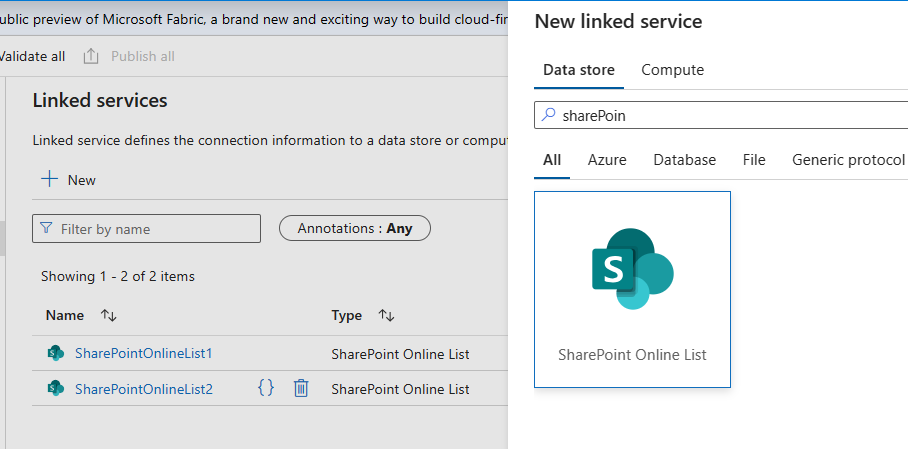Viewport: 908px width, 449px height.
Task: Click the Linked services heading
Action: coord(100,100)
